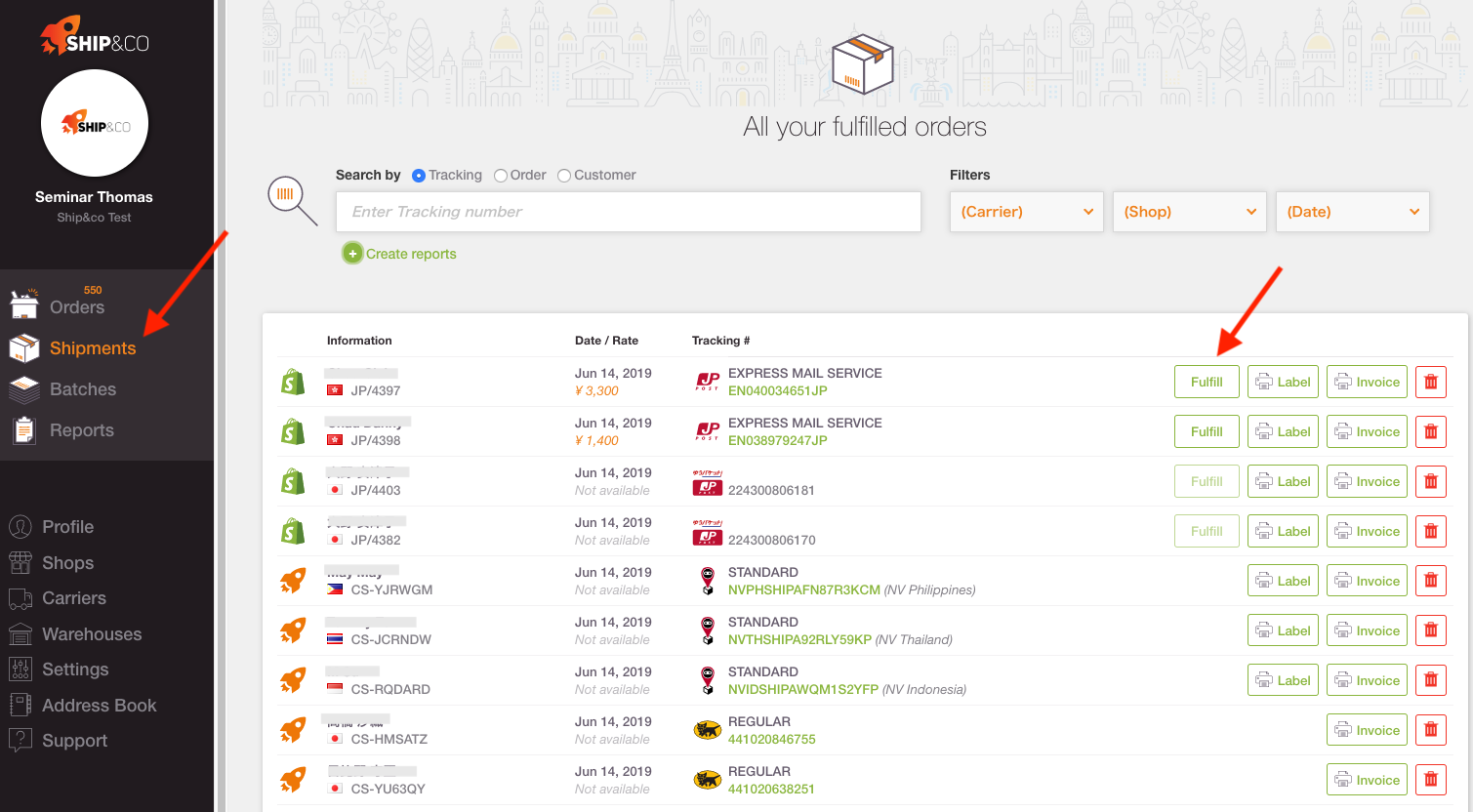Screen dimensions: 1473x812
Task: Open the Support page
Action: pyautogui.click(x=74, y=741)
